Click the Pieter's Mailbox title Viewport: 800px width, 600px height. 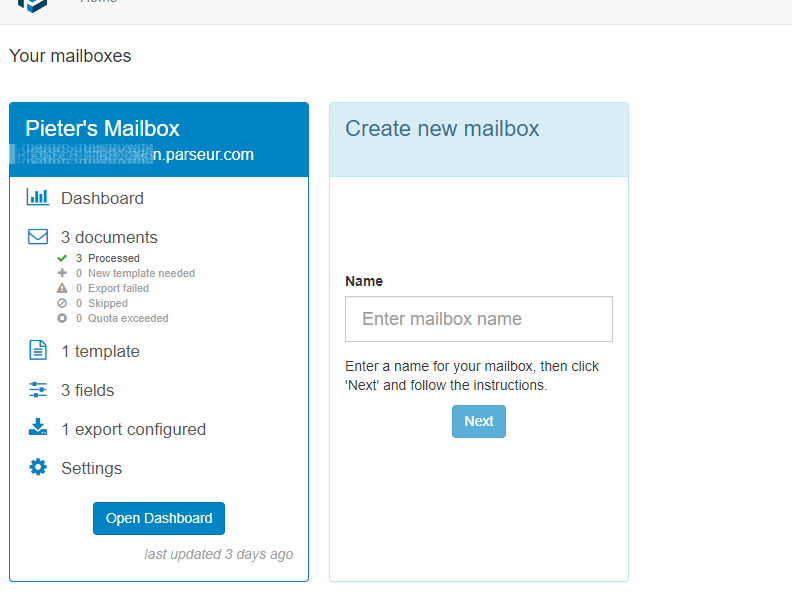click(102, 129)
